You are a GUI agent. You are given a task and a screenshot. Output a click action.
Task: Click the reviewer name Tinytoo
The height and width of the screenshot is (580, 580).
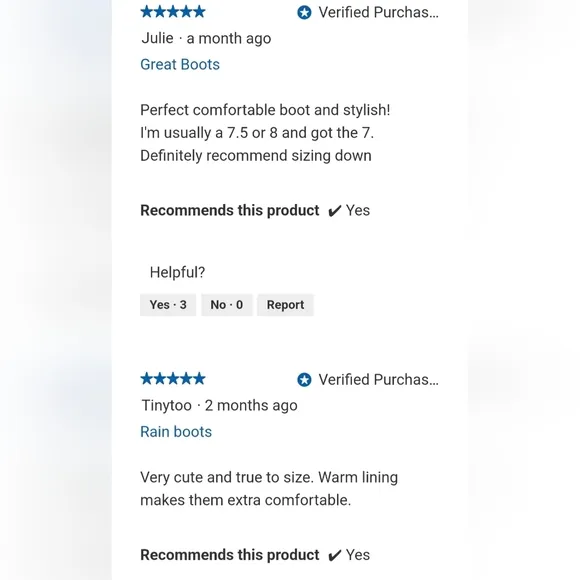click(167, 405)
